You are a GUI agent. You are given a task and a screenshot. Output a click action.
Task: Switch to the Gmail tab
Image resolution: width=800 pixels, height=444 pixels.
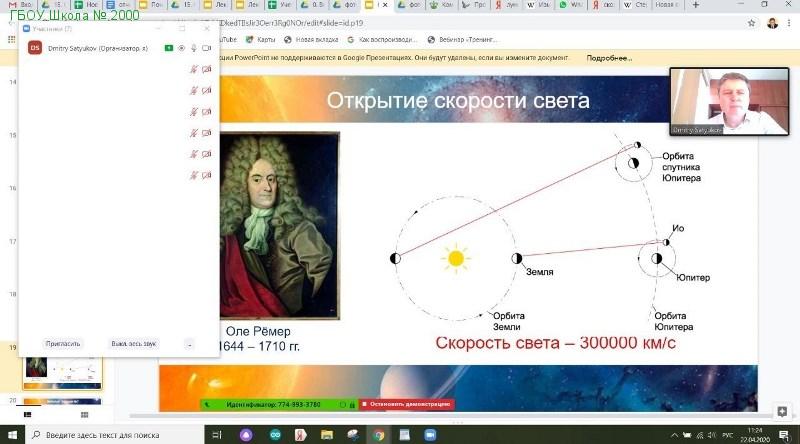coord(20,5)
